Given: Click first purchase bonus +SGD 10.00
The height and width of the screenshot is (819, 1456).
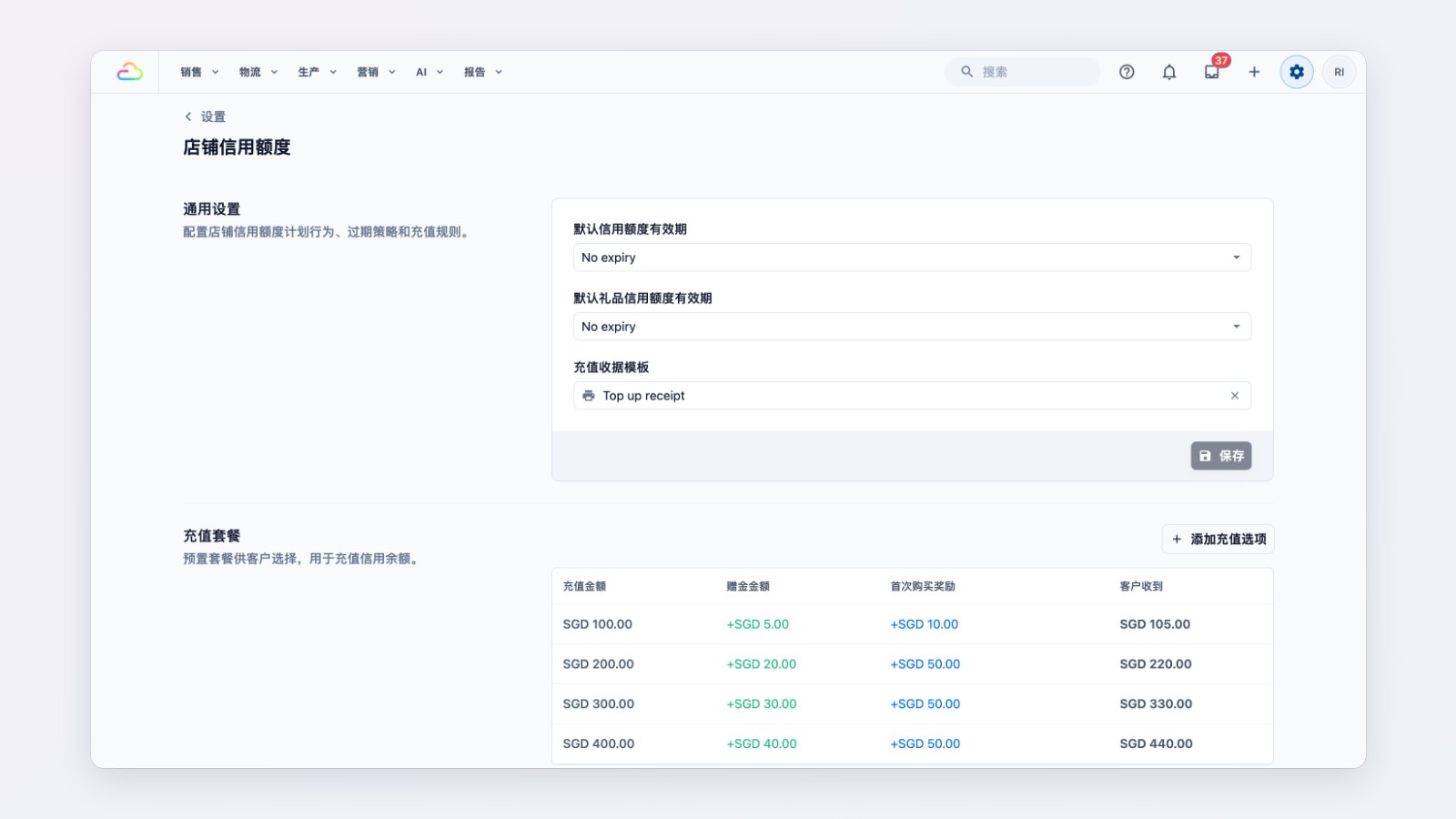Looking at the screenshot, I should tap(924, 624).
